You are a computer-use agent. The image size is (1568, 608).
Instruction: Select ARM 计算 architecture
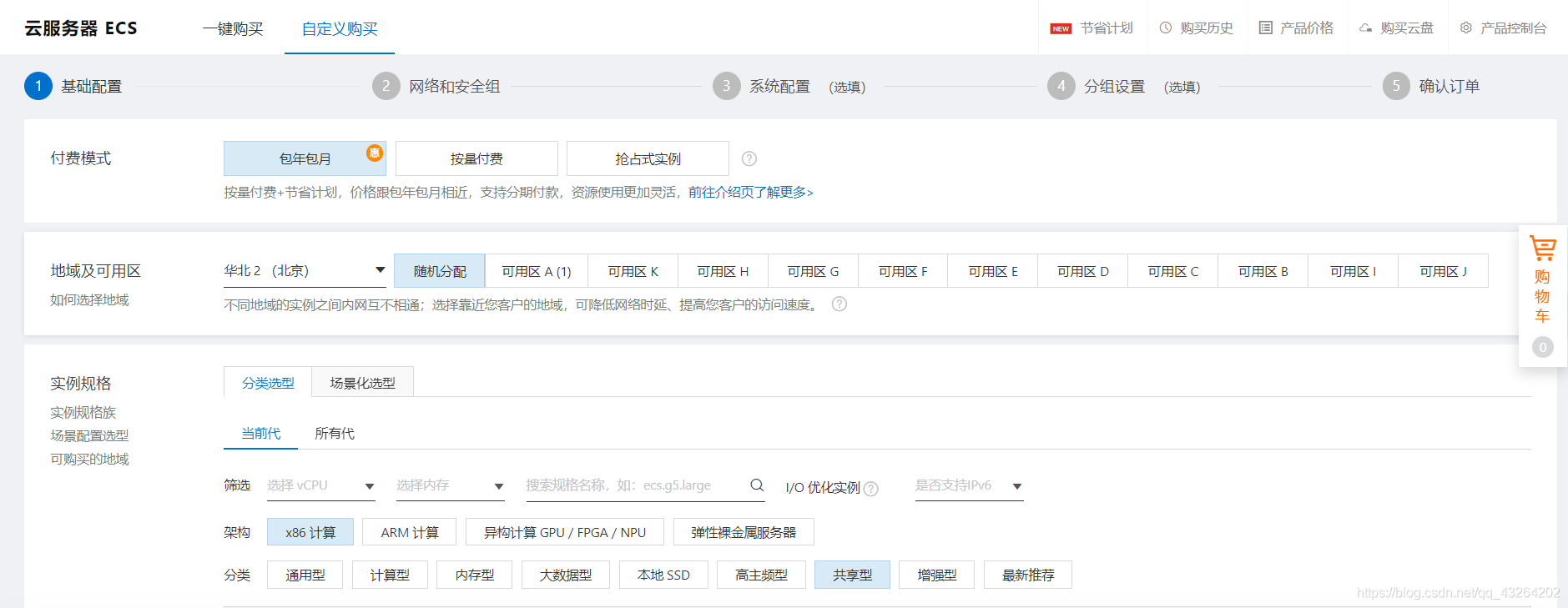(x=410, y=532)
